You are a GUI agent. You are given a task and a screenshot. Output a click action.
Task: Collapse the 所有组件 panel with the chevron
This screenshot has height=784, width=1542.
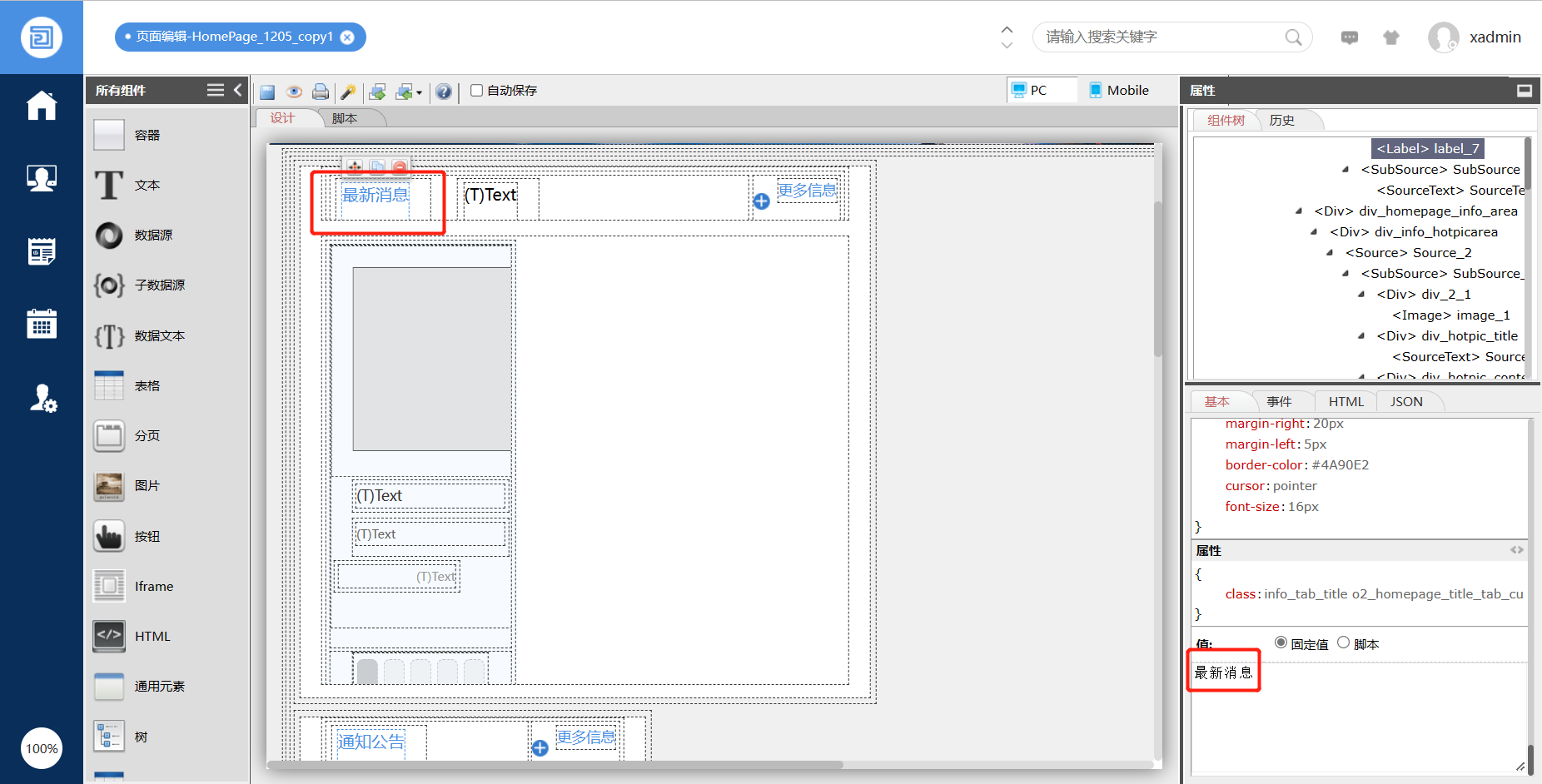coord(238,90)
